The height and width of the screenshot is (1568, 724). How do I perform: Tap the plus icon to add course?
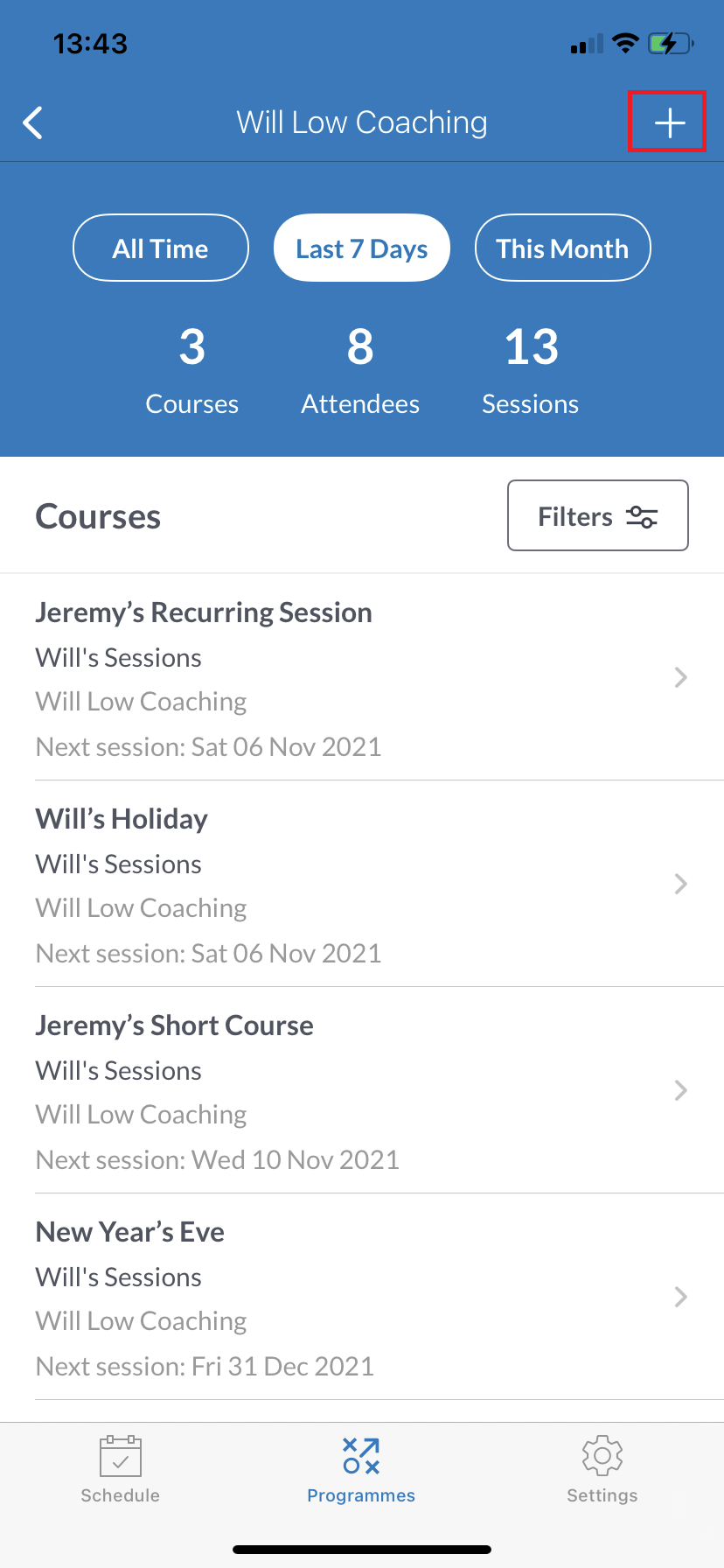pyautogui.click(x=669, y=122)
